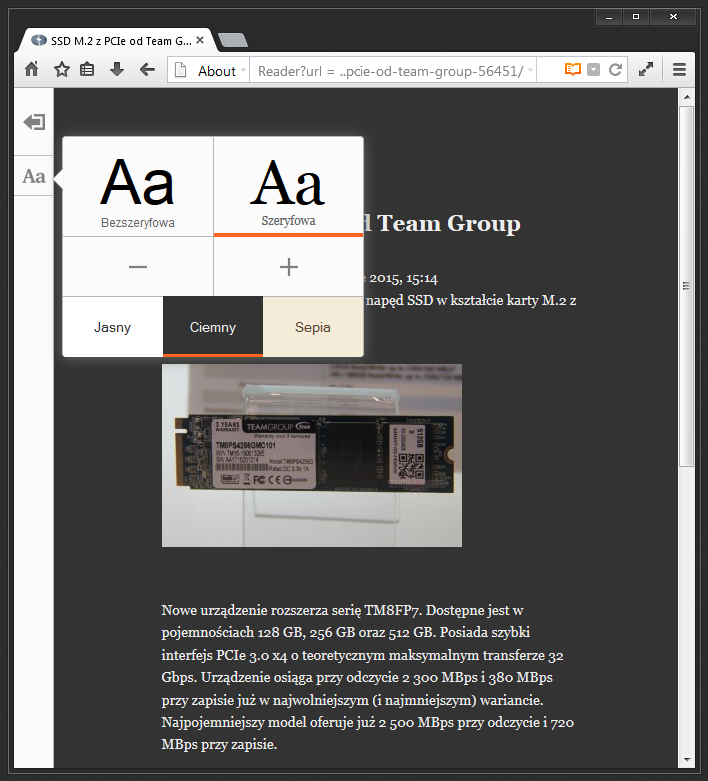Minimize the browser window
The height and width of the screenshot is (781, 708).
coord(609,17)
